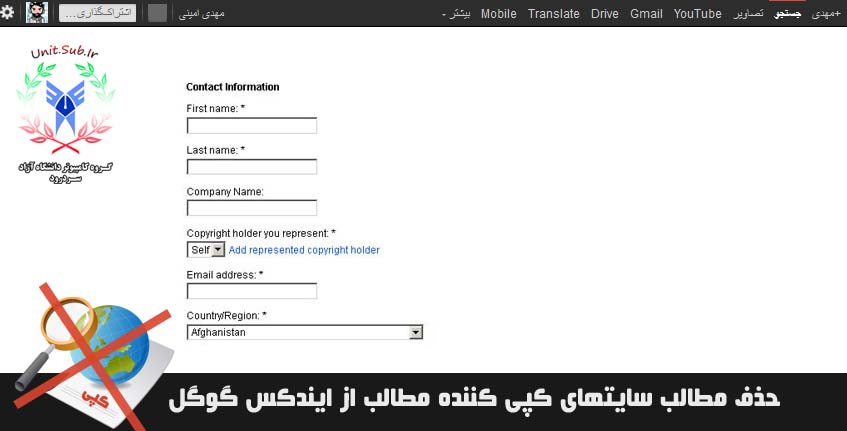The height and width of the screenshot is (431, 847).
Task: Switch to the تصاویر images tab
Action: pyautogui.click(x=748, y=14)
